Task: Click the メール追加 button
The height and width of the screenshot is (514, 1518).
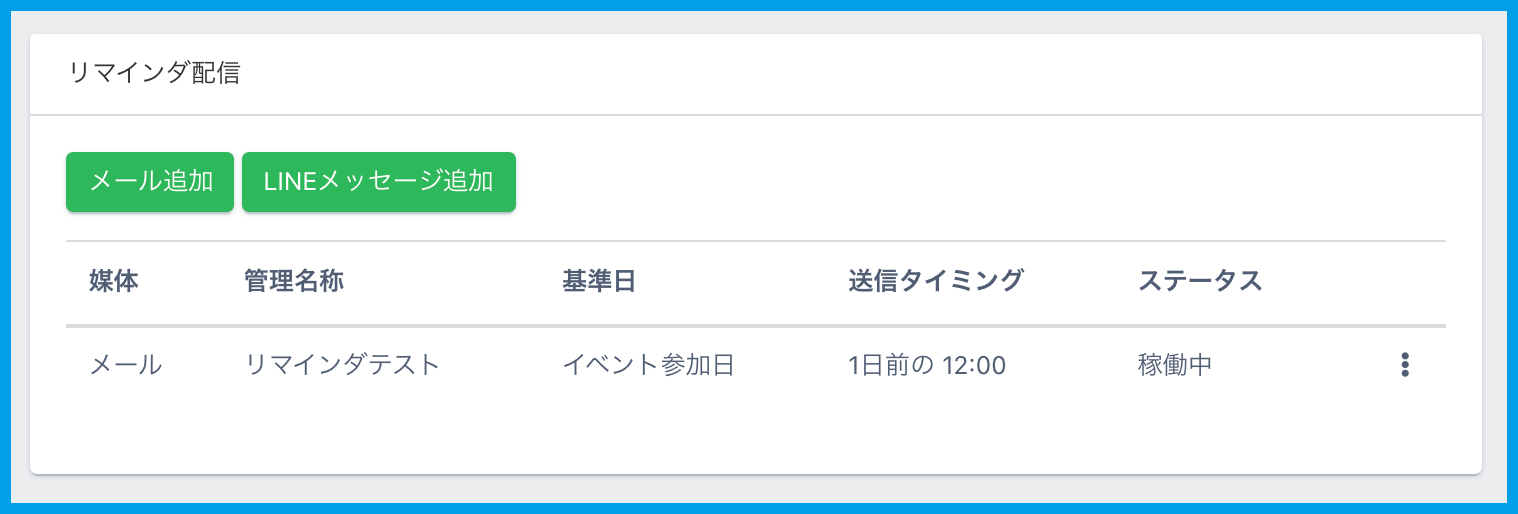Action: (x=150, y=182)
